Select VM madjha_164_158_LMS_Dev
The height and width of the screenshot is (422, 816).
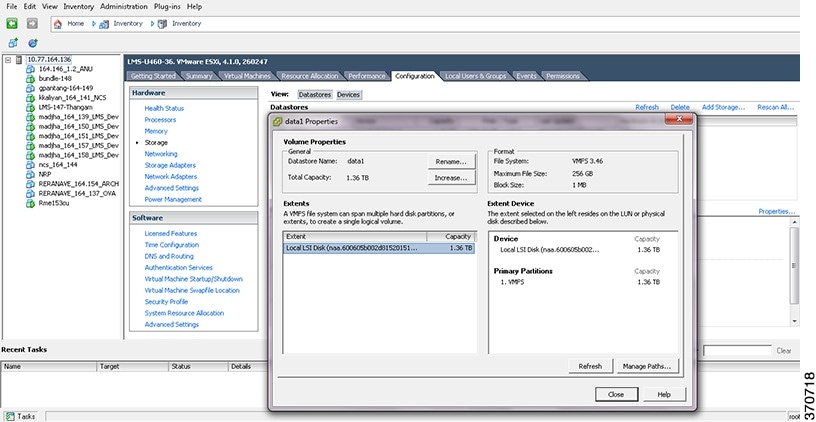click(79, 155)
